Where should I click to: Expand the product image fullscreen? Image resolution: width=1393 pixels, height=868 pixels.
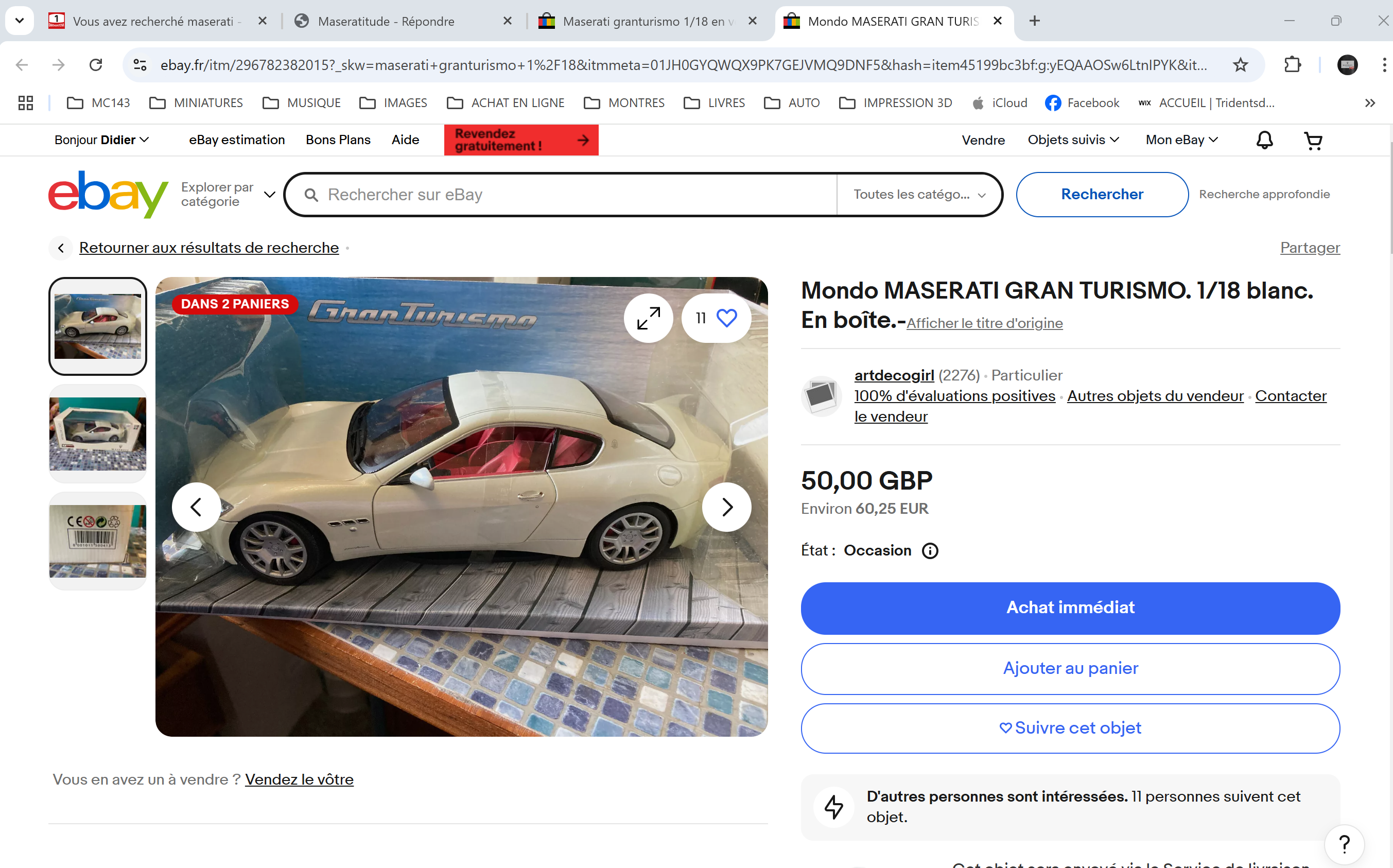click(x=649, y=318)
